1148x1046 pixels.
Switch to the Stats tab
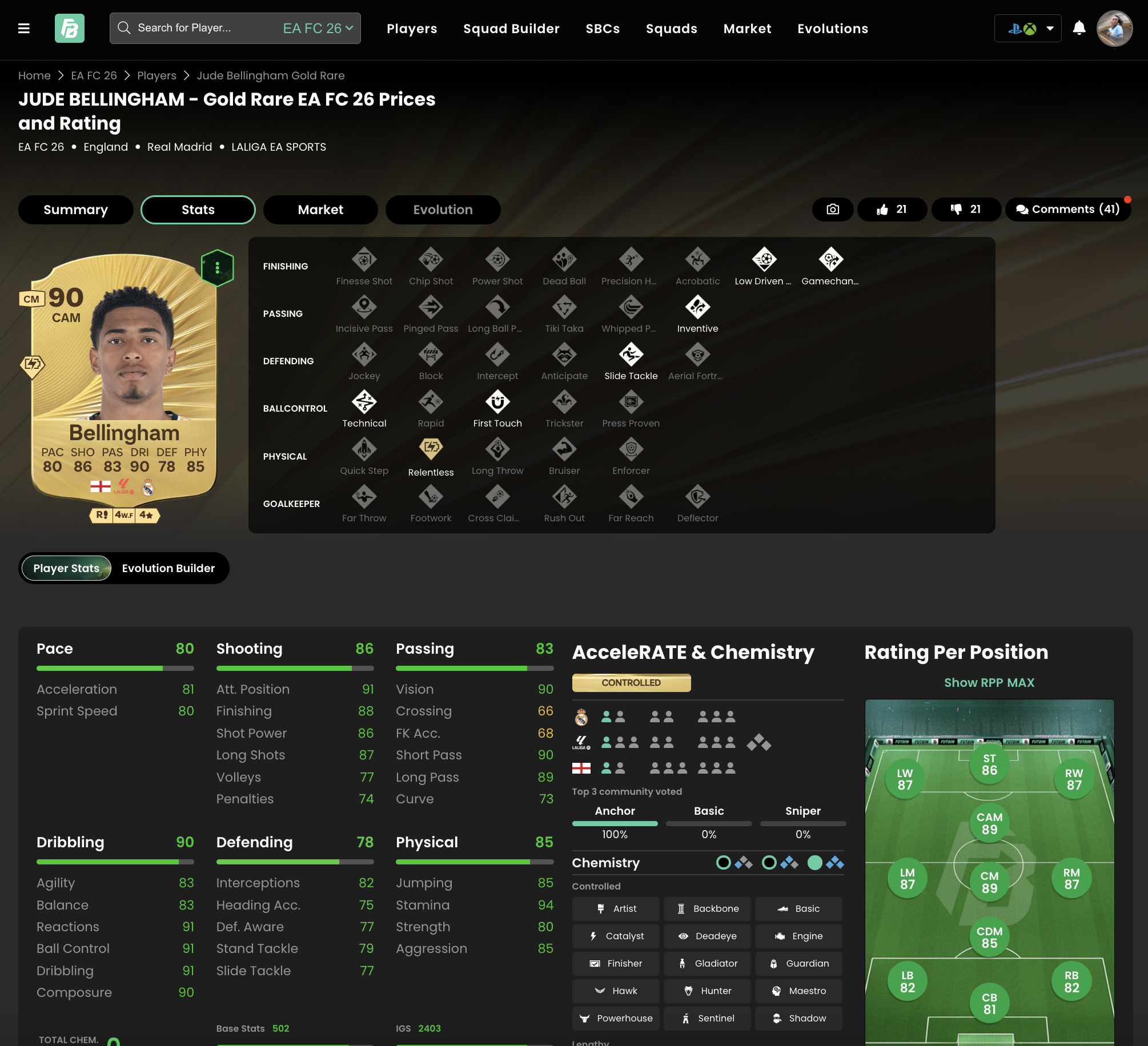[198, 210]
